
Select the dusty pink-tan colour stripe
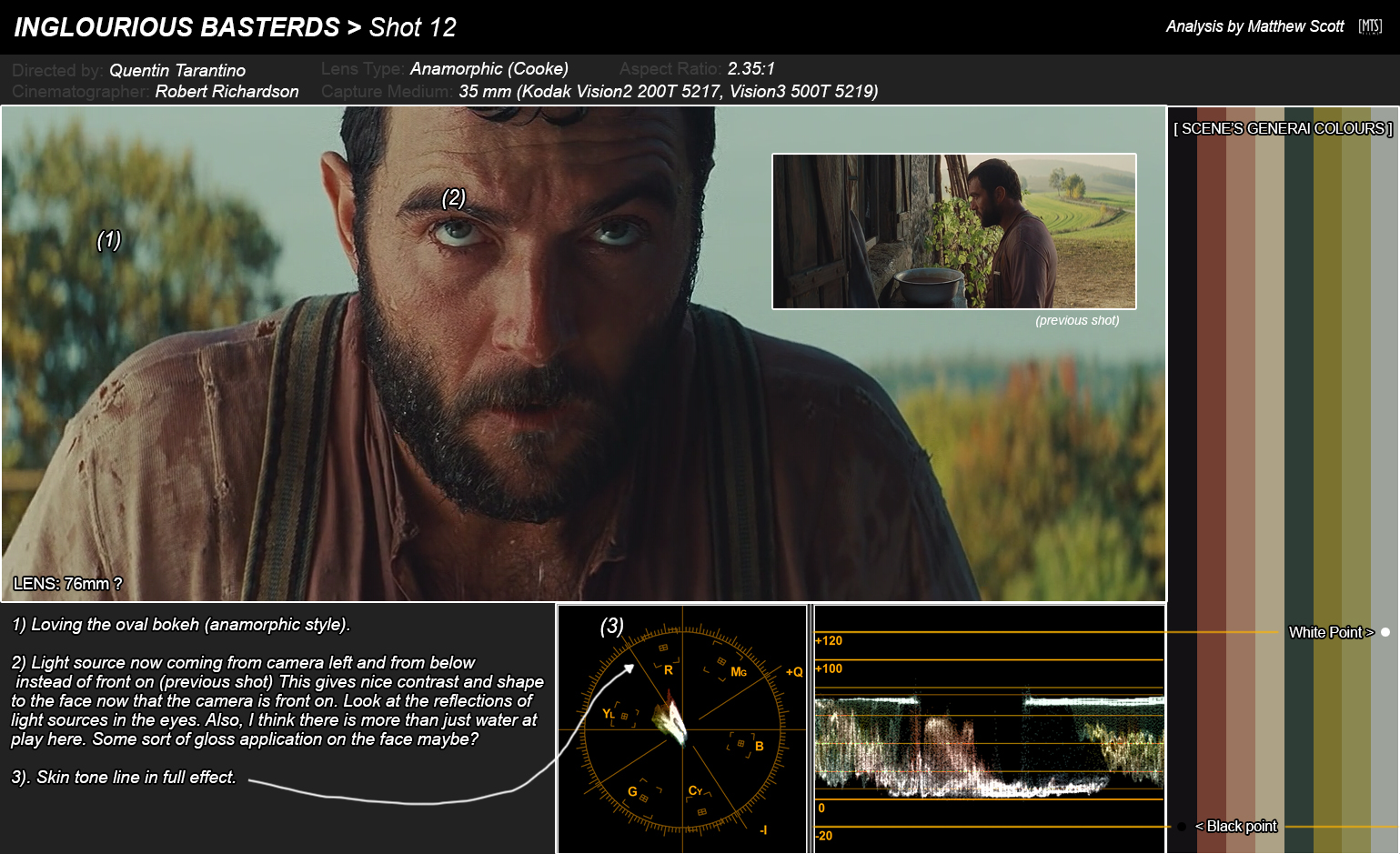click(1241, 480)
